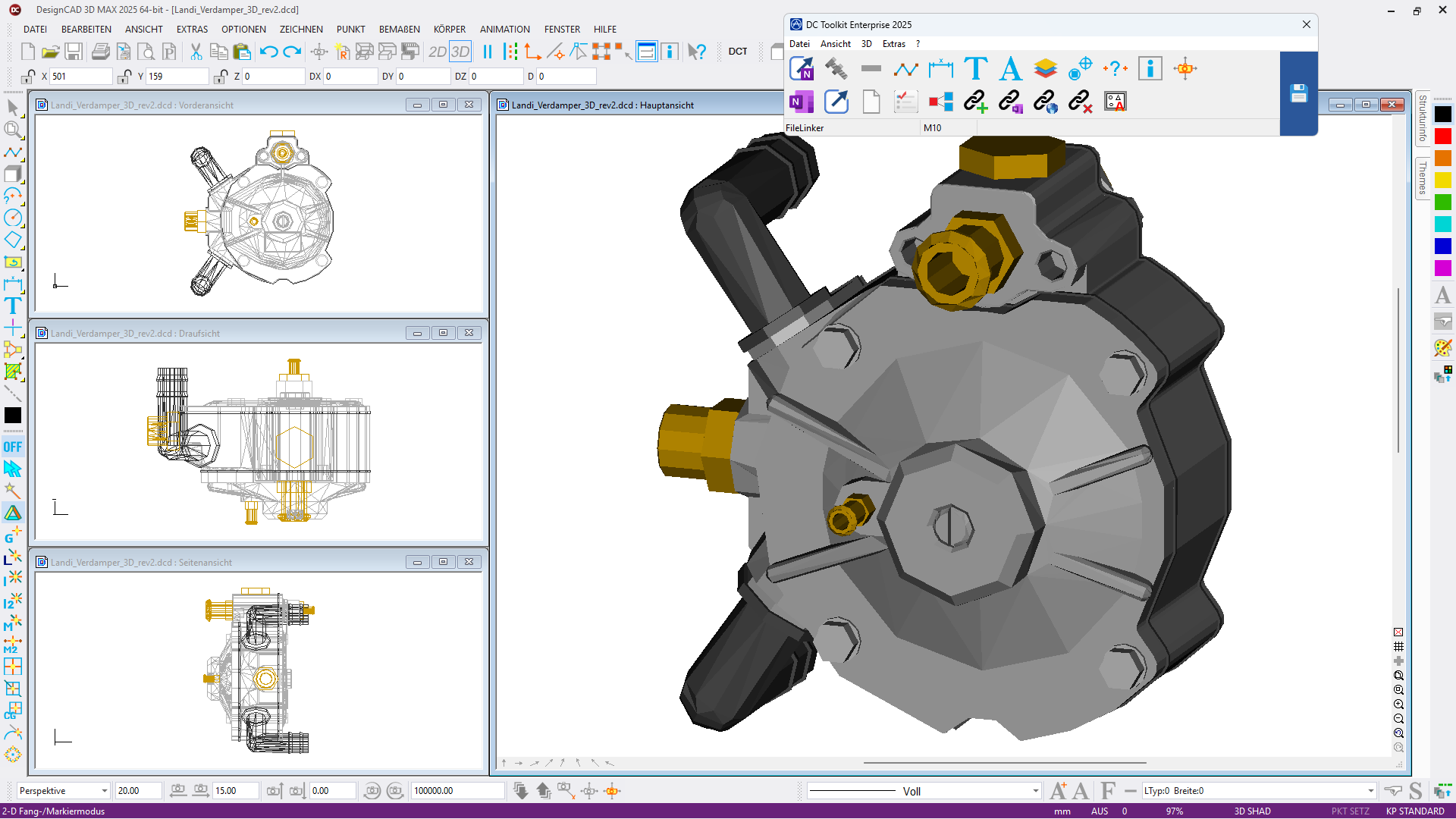Click the add link icon with green plus

point(975,102)
